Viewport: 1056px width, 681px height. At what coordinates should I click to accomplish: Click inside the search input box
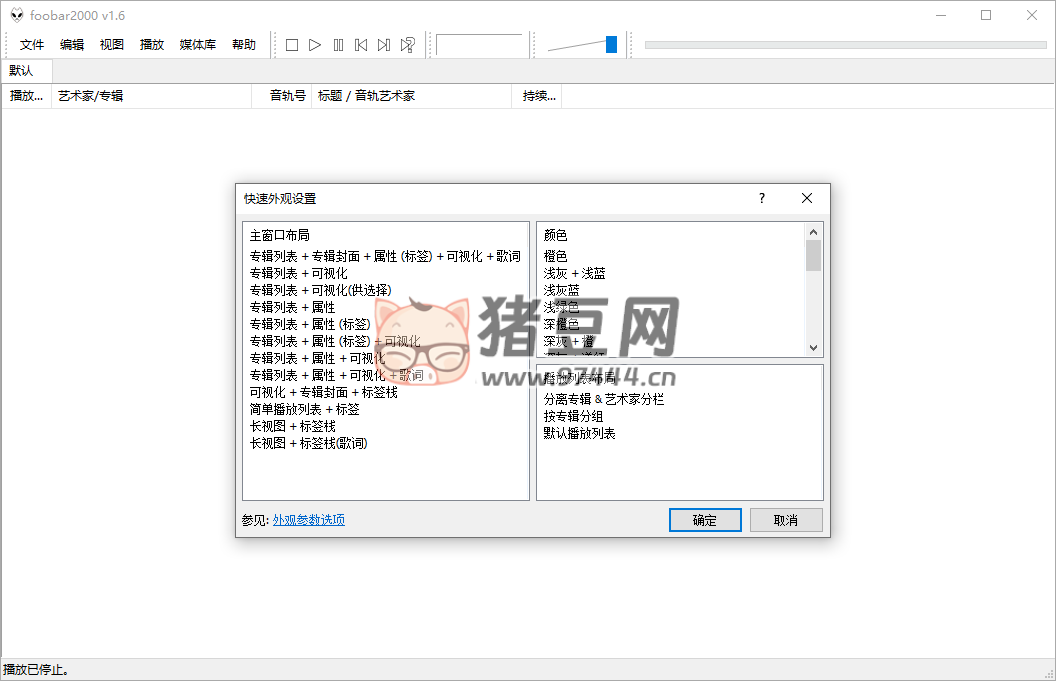pyautogui.click(x=480, y=44)
